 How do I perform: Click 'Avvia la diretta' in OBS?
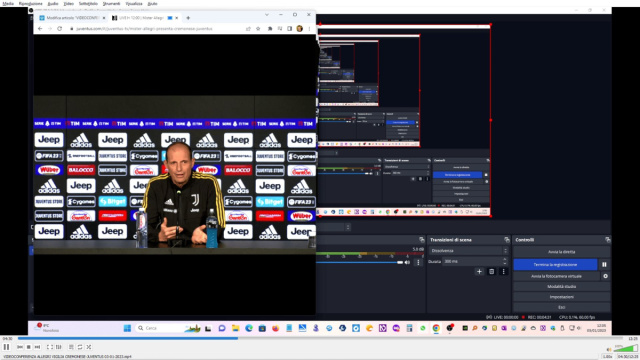click(x=562, y=252)
